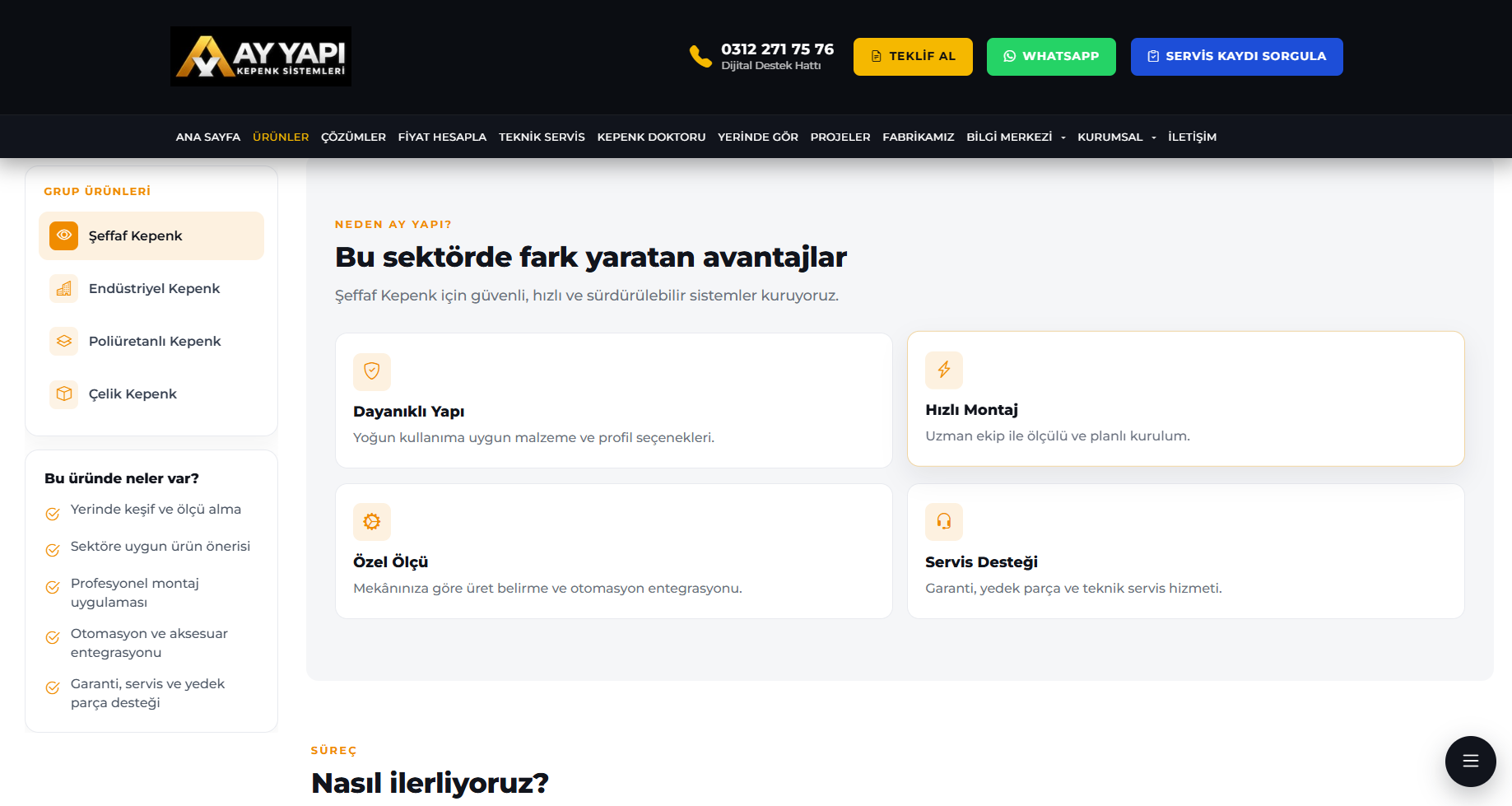Open the Ürünler menu item
Image resolution: width=1512 pixels, height=806 pixels.
click(281, 137)
